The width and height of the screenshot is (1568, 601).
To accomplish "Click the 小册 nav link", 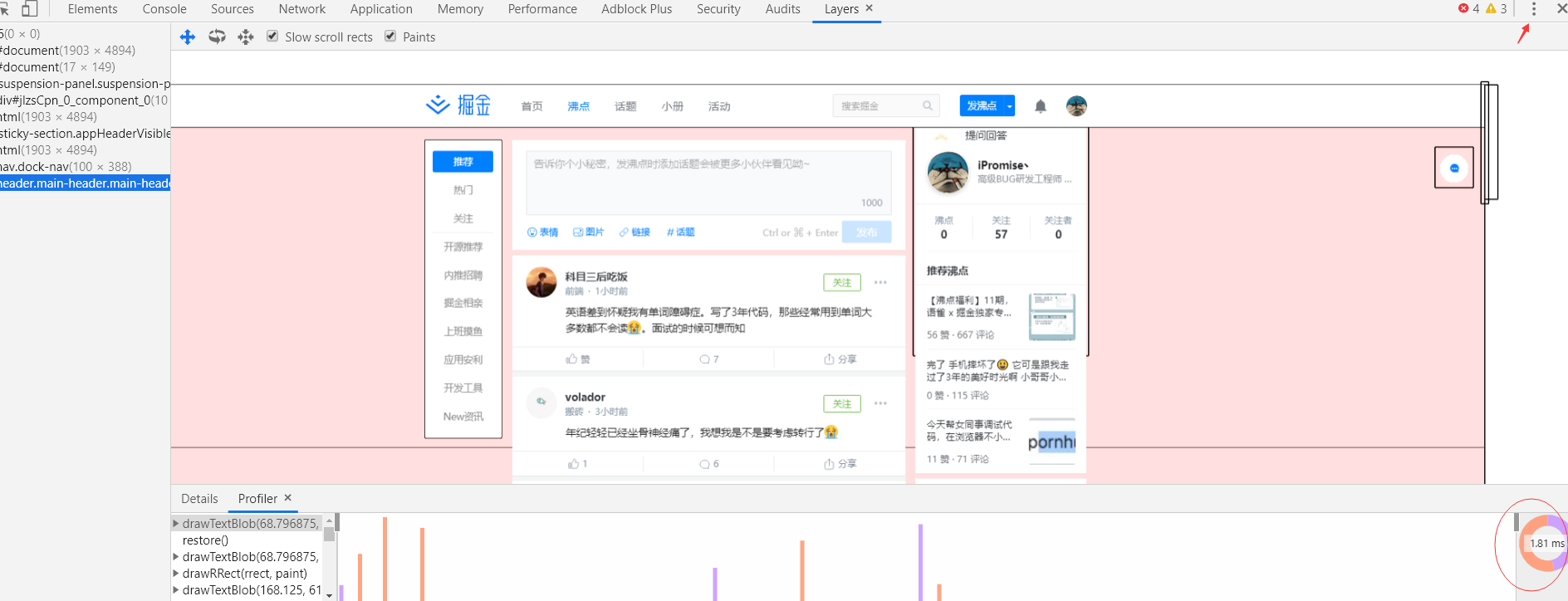I will 673,106.
